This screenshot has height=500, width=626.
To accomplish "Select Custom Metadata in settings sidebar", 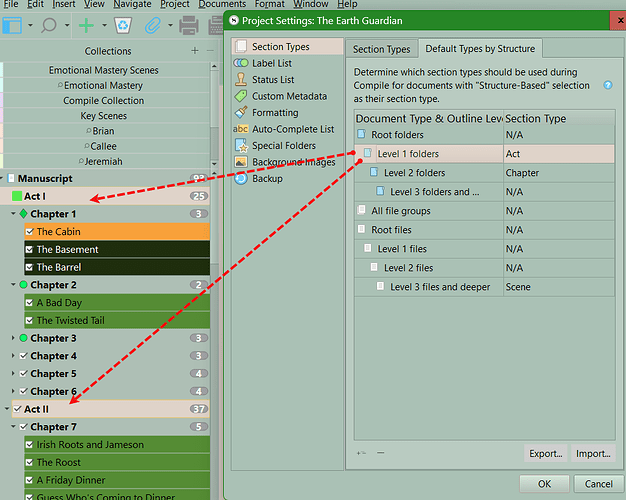I will [x=288, y=96].
